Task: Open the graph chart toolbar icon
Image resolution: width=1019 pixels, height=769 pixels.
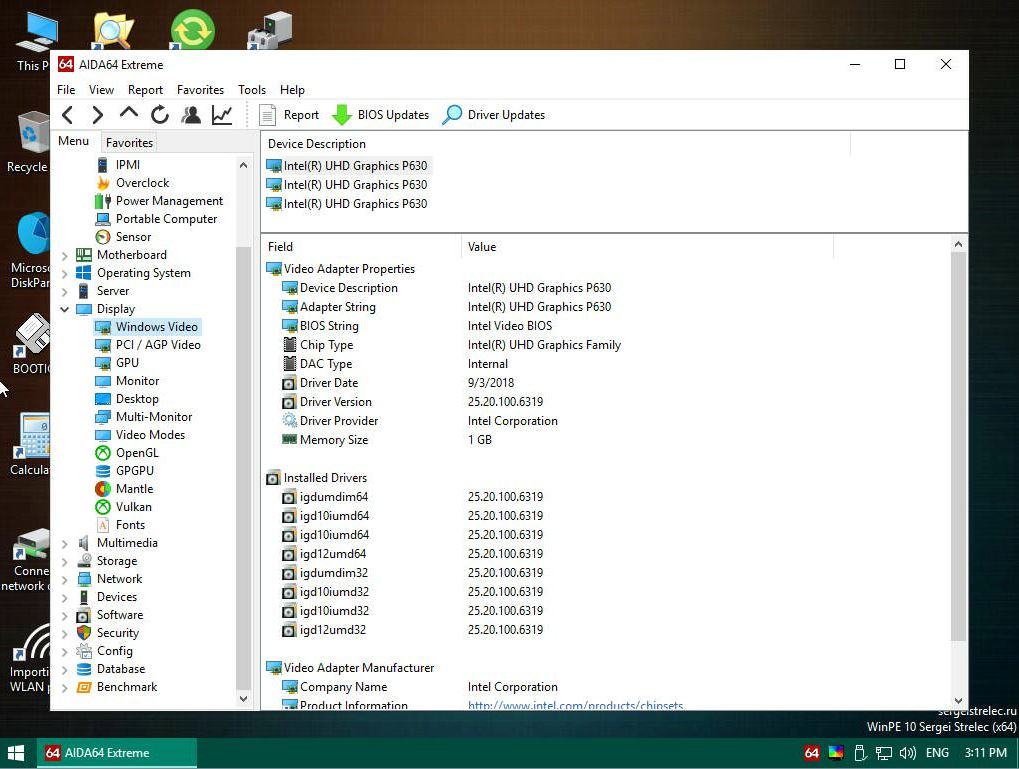Action: click(222, 115)
